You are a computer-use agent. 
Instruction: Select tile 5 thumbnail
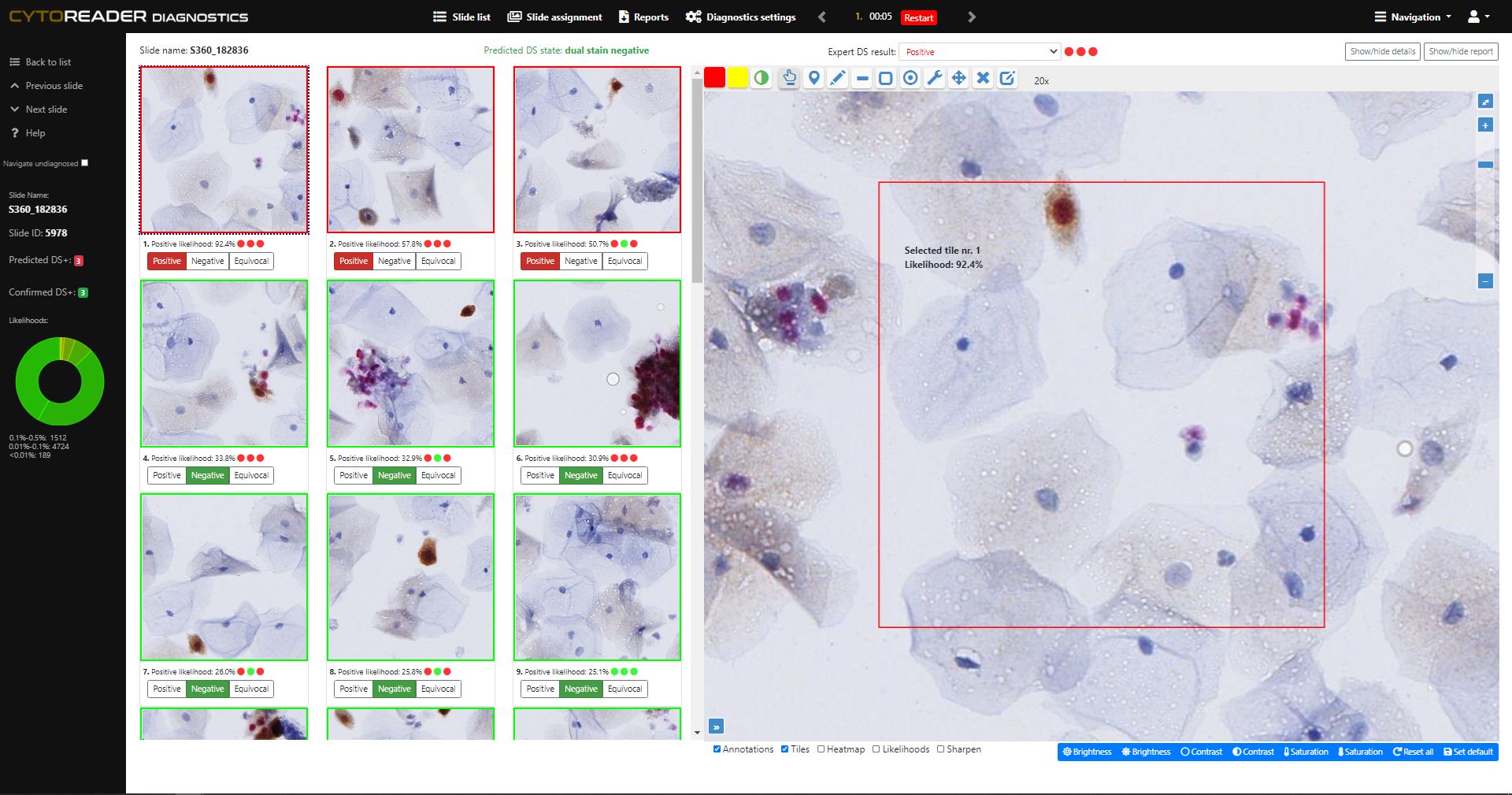410,363
